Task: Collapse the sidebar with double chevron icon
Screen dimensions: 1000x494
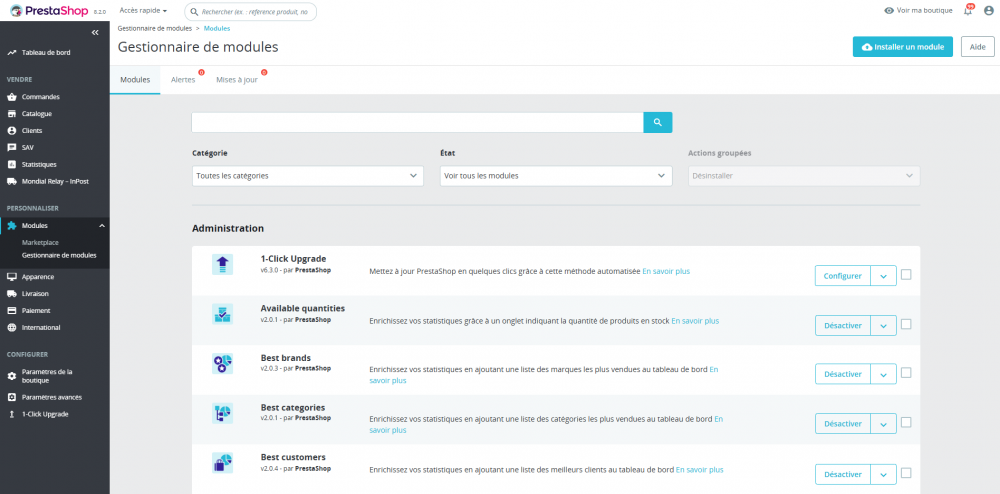Action: pos(95,33)
